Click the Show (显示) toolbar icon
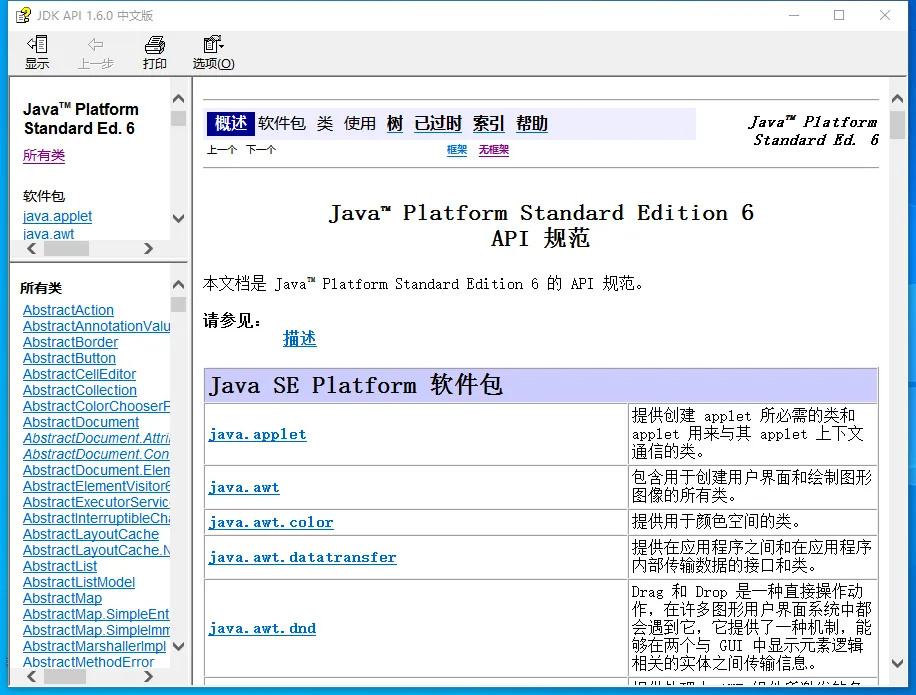This screenshot has height=695, width=916. point(37,52)
